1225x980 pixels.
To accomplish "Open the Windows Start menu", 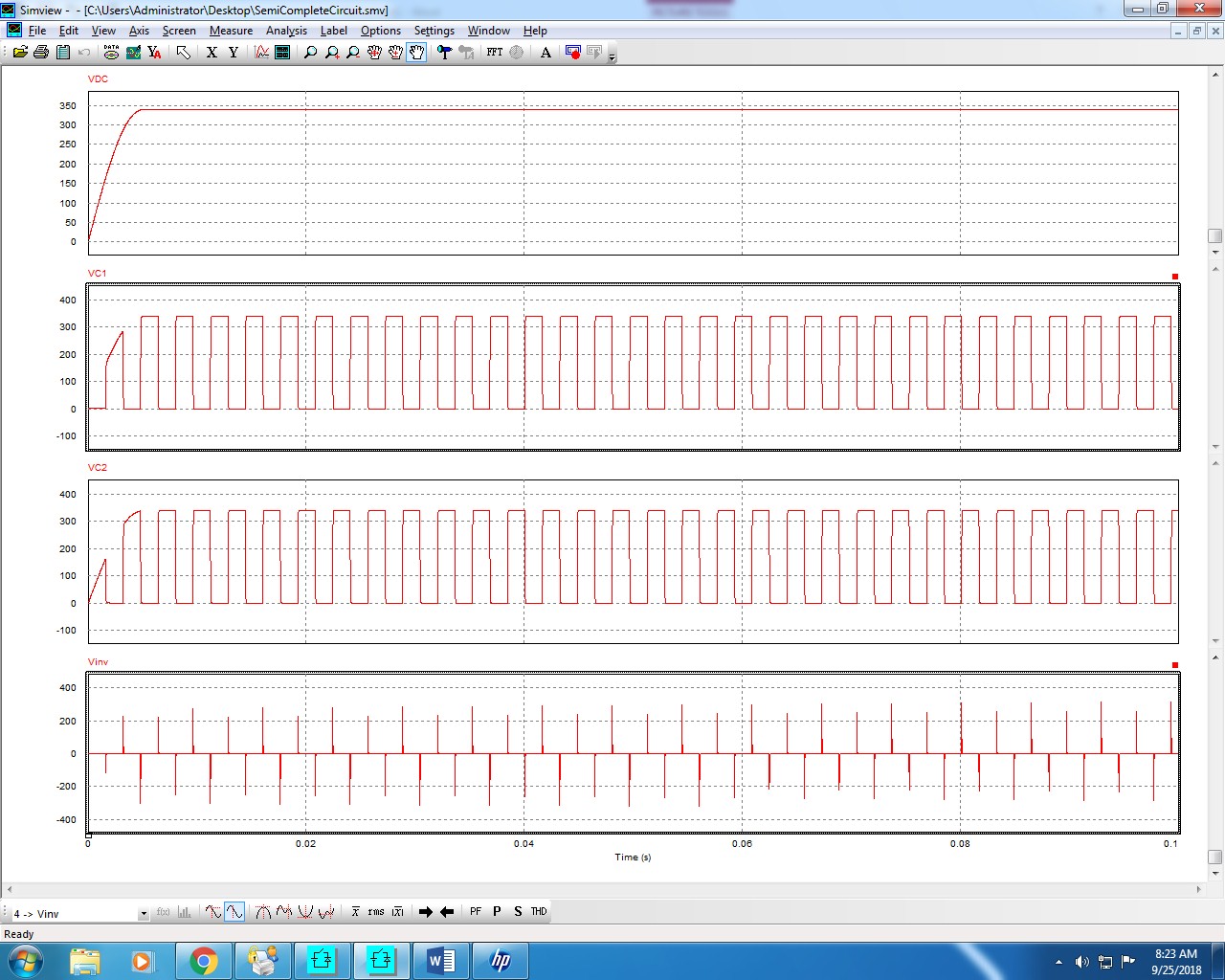I will pyautogui.click(x=26, y=961).
